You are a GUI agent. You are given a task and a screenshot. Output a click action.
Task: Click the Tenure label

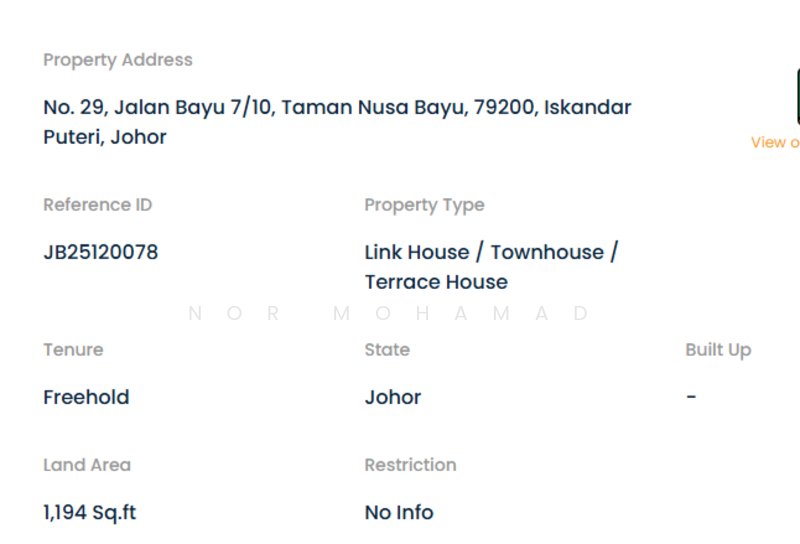point(73,350)
